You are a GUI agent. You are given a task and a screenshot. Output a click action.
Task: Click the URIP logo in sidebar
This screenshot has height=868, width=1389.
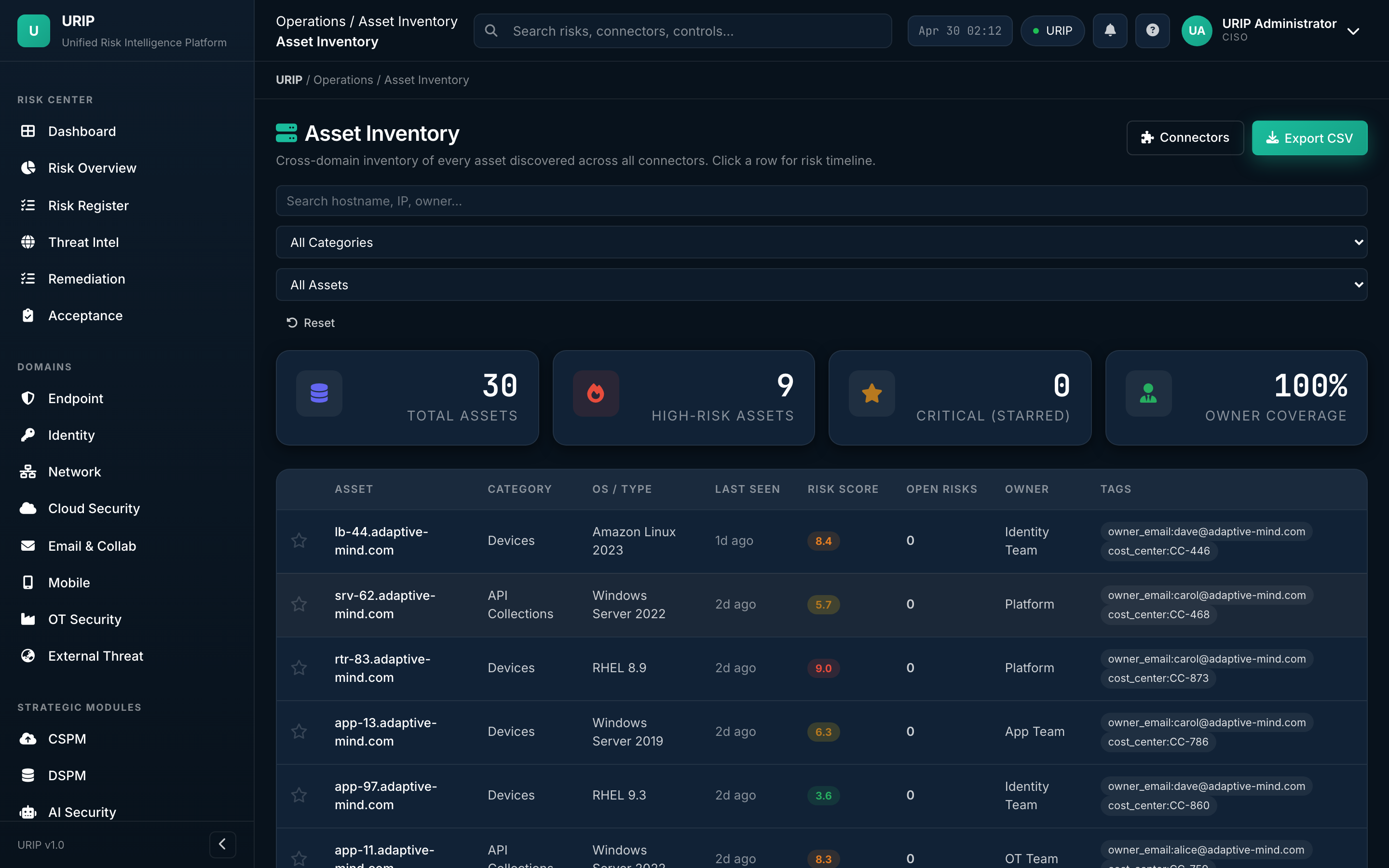(x=33, y=30)
